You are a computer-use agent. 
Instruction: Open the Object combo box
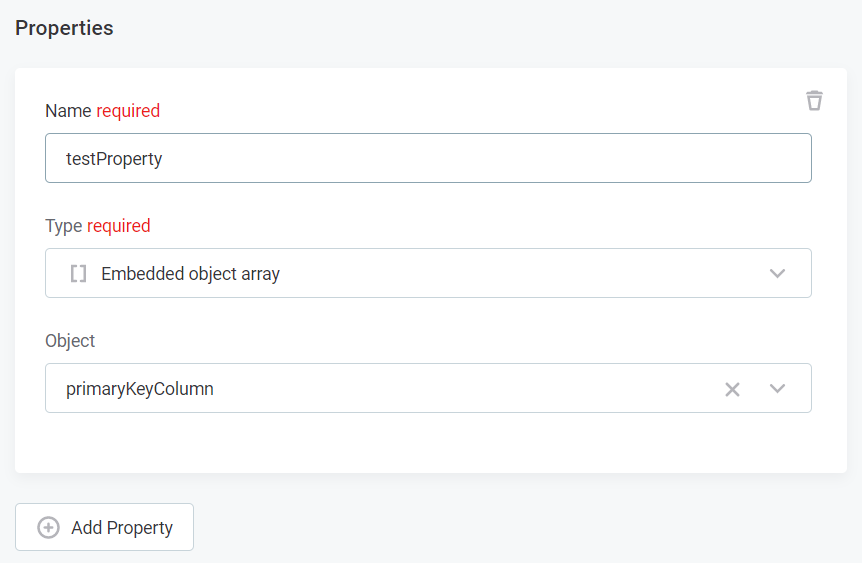click(400, 389)
